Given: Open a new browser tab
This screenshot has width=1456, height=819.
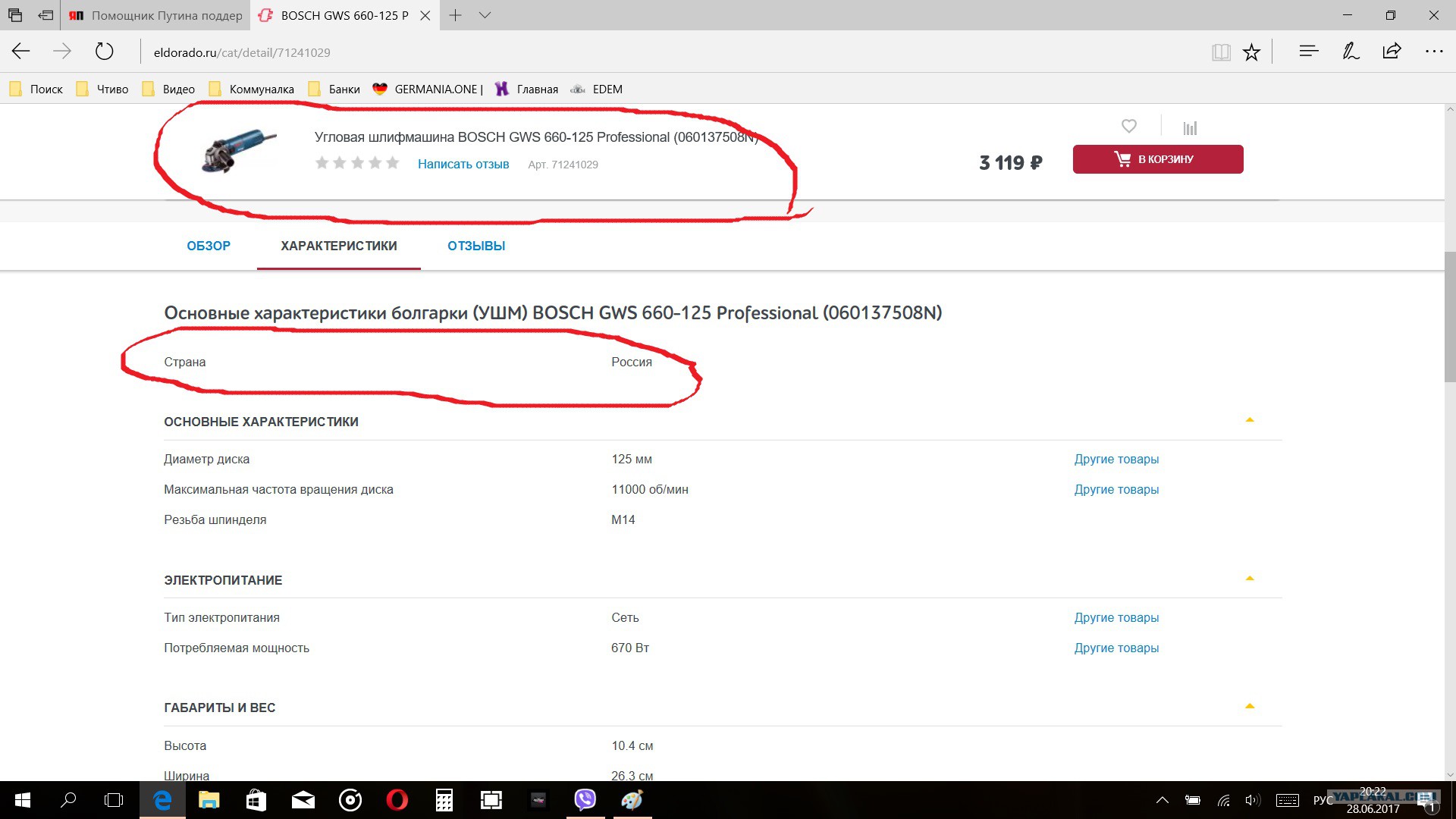Looking at the screenshot, I should click(455, 15).
